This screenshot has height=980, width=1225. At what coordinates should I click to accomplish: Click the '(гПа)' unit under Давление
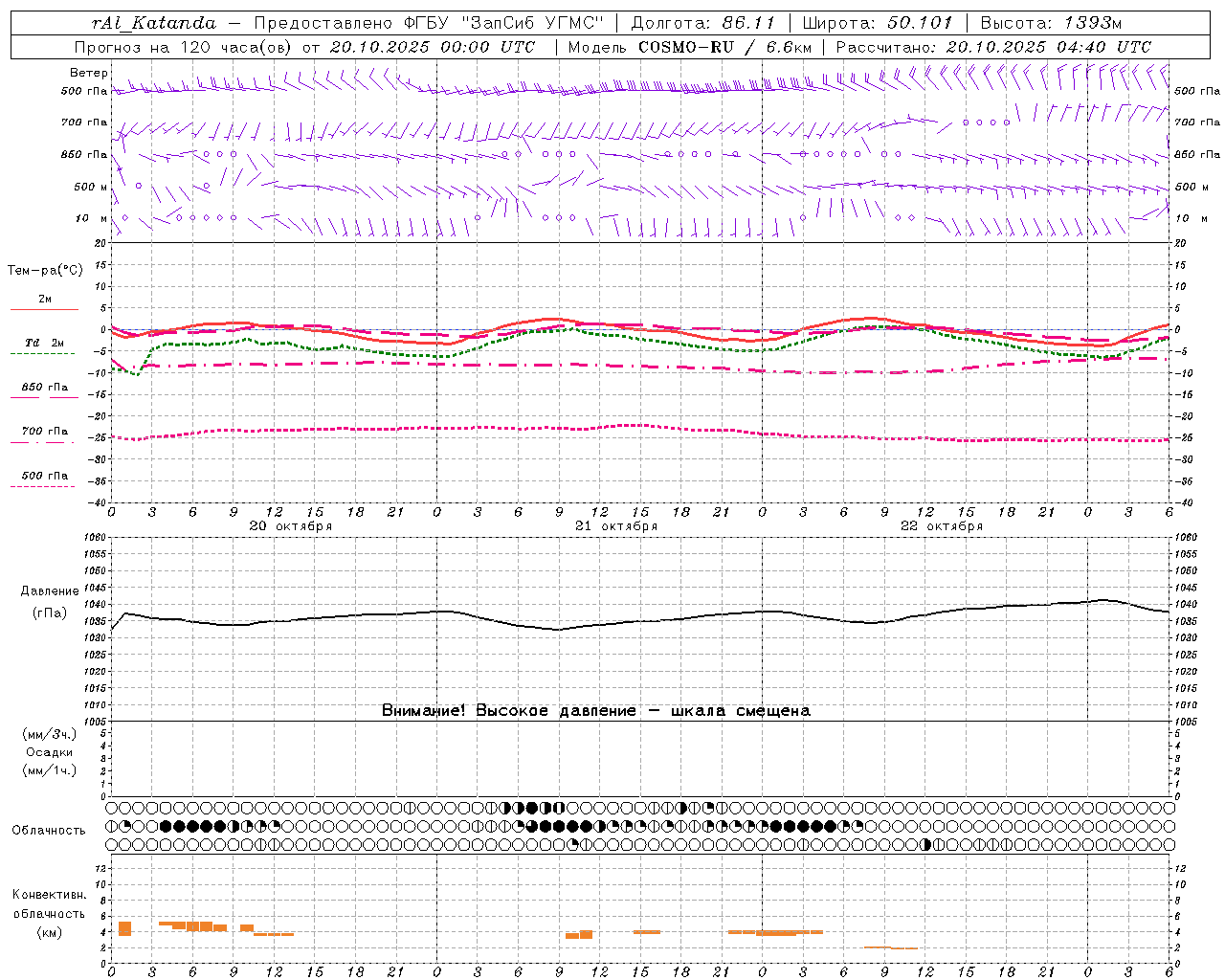pyautogui.click(x=50, y=613)
